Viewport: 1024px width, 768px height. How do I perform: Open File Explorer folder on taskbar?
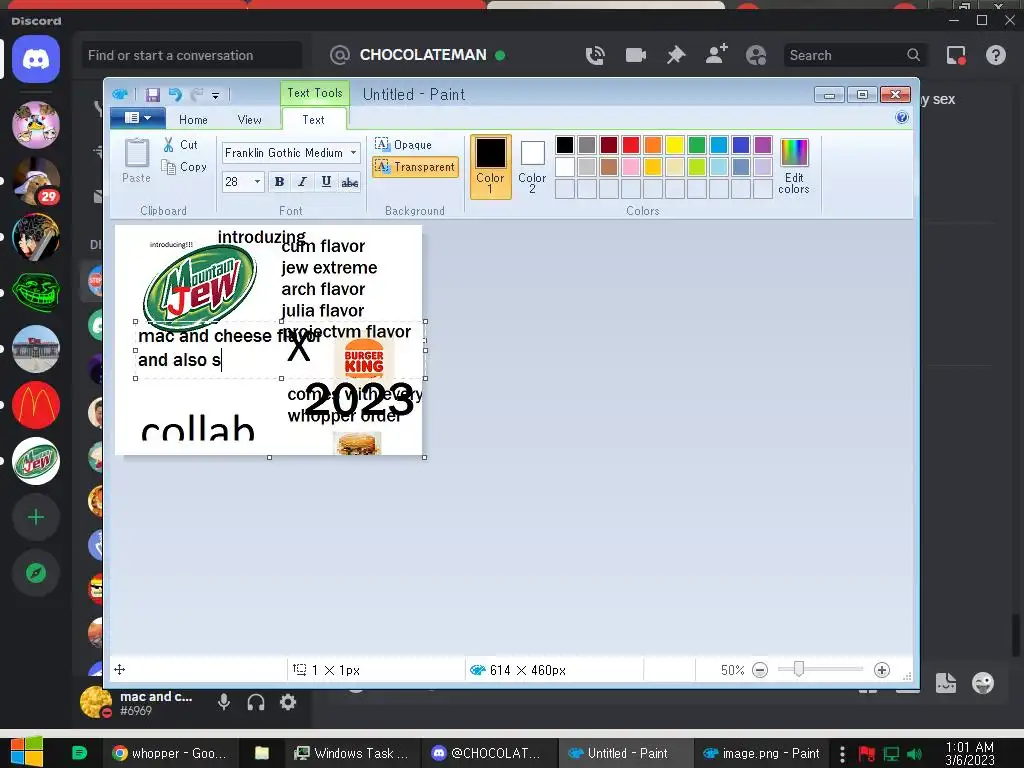point(262,753)
